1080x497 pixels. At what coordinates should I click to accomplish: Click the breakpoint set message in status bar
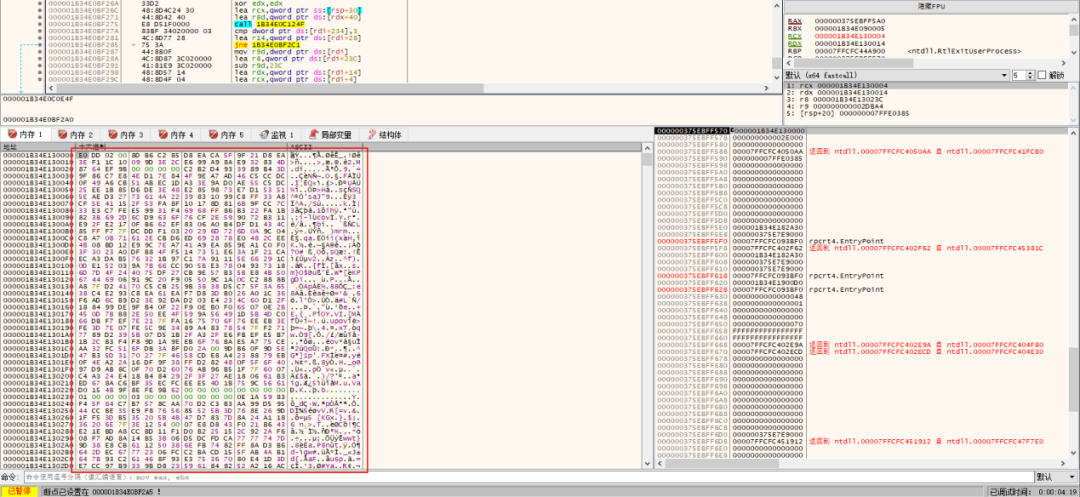pyautogui.click(x=102, y=491)
